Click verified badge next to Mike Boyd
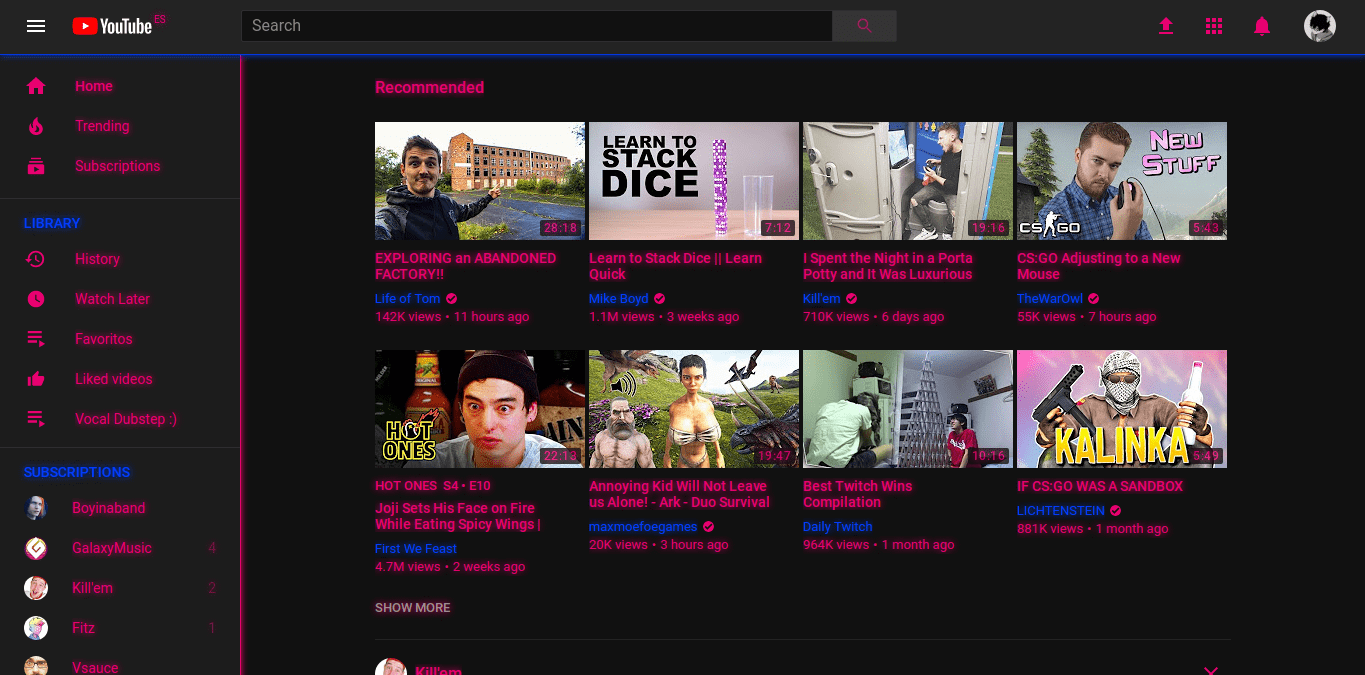The height and width of the screenshot is (675, 1365). pyautogui.click(x=660, y=299)
